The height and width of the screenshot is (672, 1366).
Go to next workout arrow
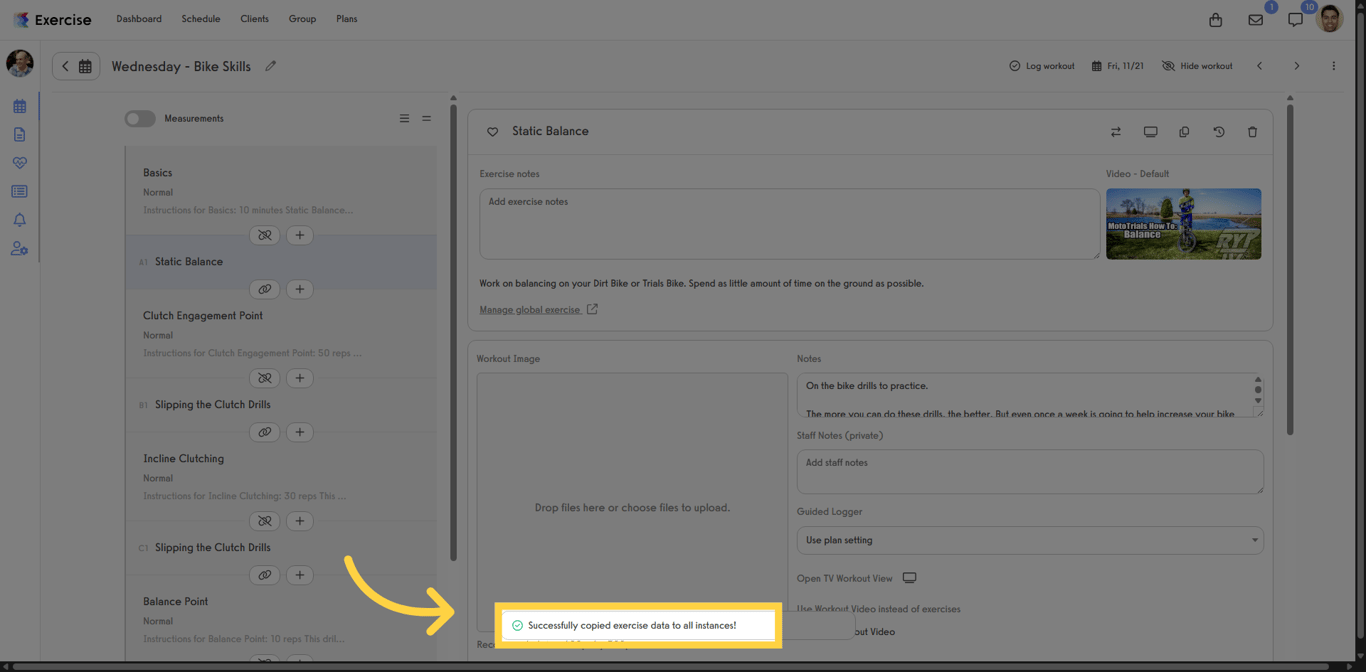coord(1297,66)
